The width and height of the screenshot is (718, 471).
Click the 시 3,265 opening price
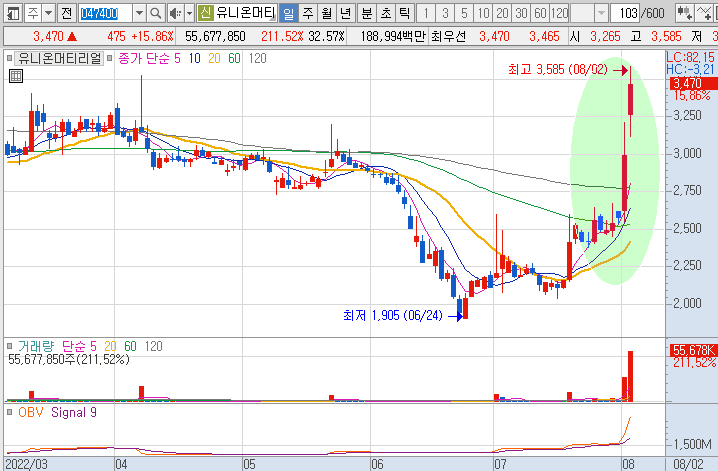(x=595, y=37)
